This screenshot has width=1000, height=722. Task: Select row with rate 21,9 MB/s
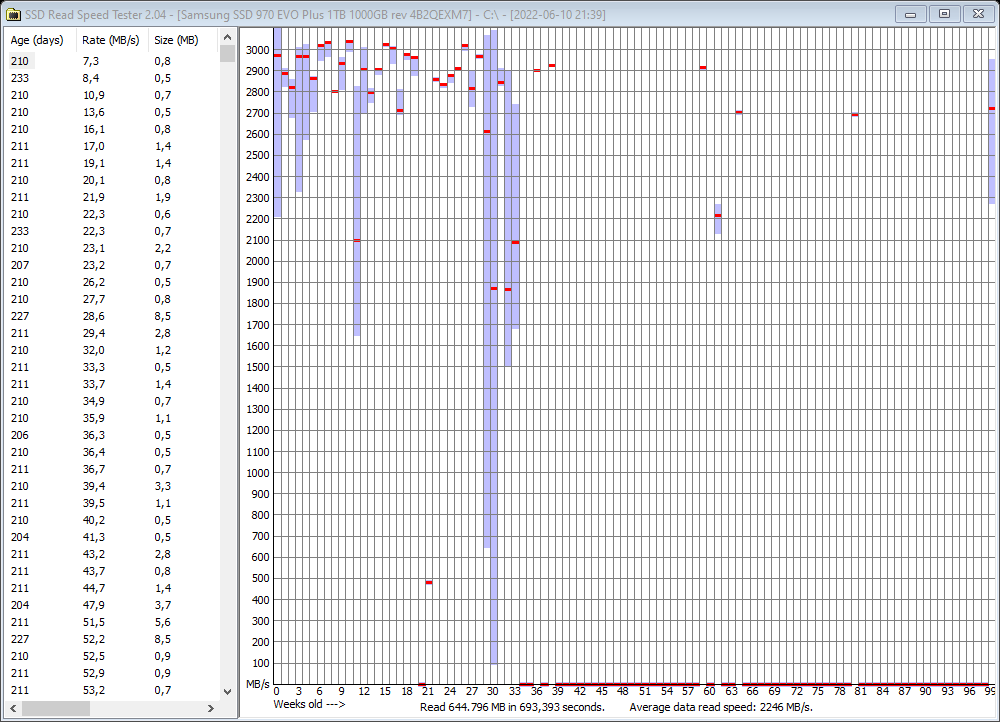(112, 197)
